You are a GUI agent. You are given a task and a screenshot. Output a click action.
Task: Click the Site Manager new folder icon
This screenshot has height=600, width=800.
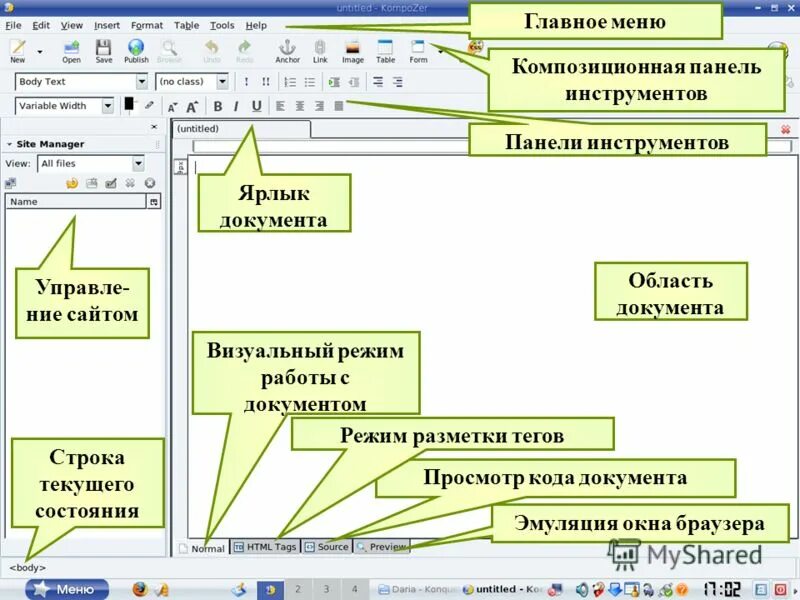(x=91, y=183)
